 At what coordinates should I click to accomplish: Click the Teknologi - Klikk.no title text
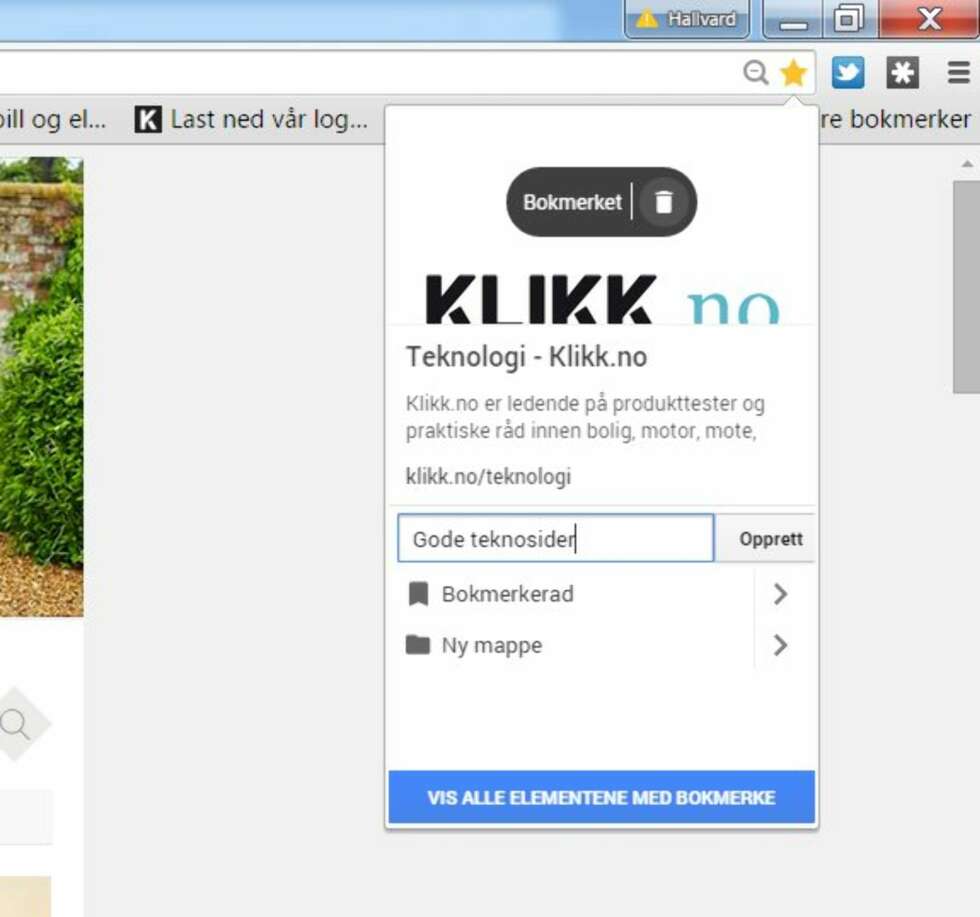coord(526,357)
